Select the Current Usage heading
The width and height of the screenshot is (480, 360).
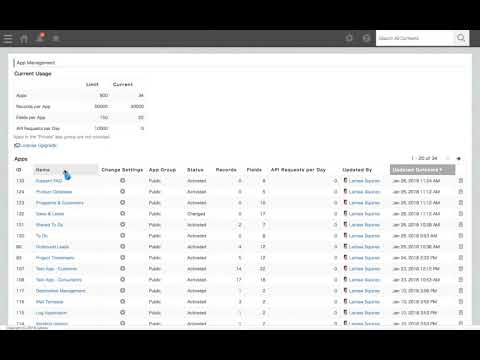point(33,74)
